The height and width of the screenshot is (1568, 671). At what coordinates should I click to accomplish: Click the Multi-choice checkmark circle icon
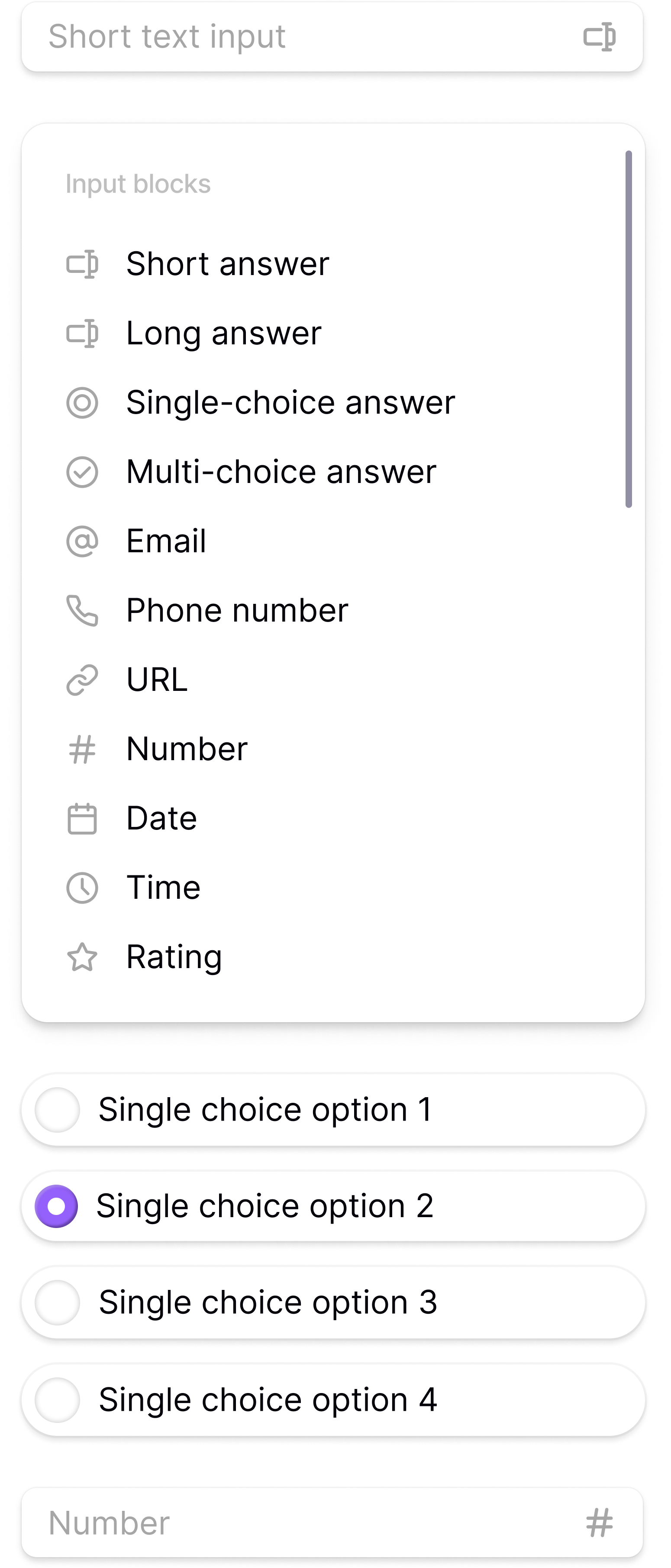click(x=82, y=472)
